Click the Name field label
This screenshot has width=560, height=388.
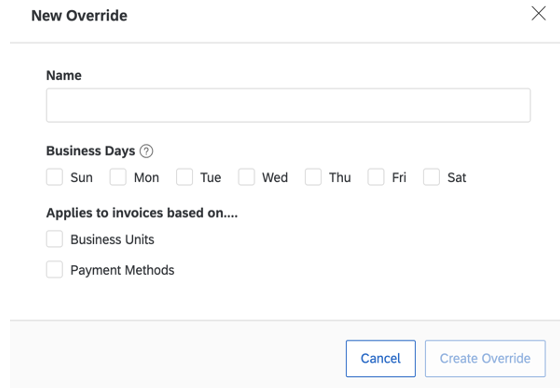pos(64,75)
